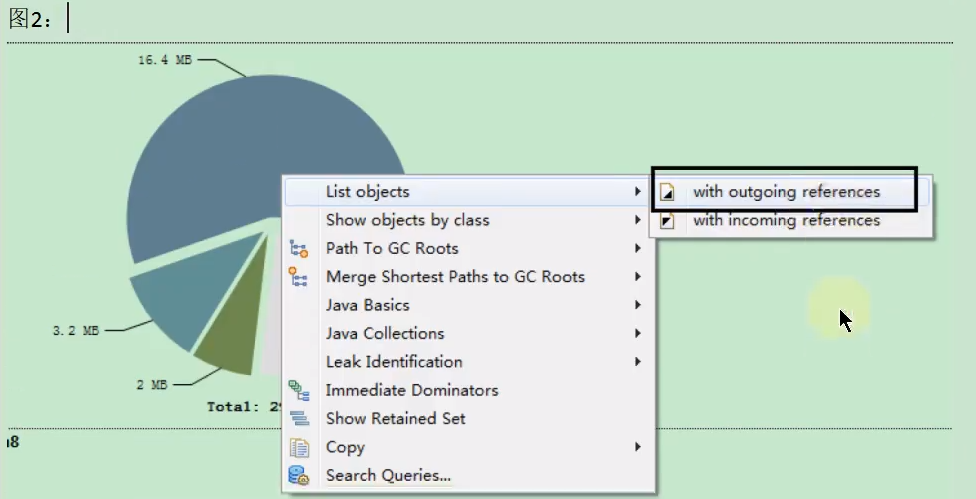Click the Total text under pie chart
This screenshot has width=976, height=499.
coord(245,407)
